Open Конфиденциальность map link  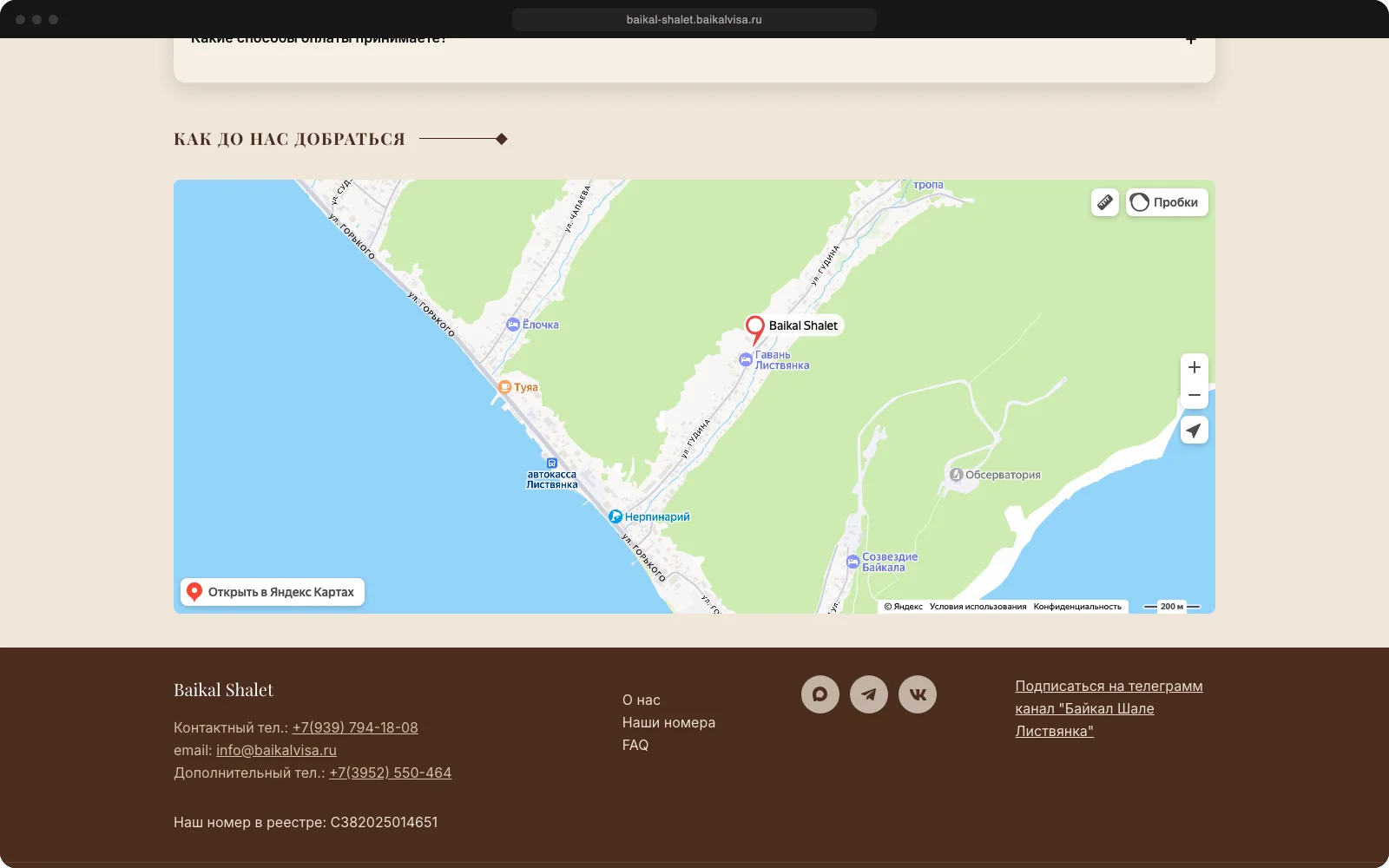(x=1077, y=607)
